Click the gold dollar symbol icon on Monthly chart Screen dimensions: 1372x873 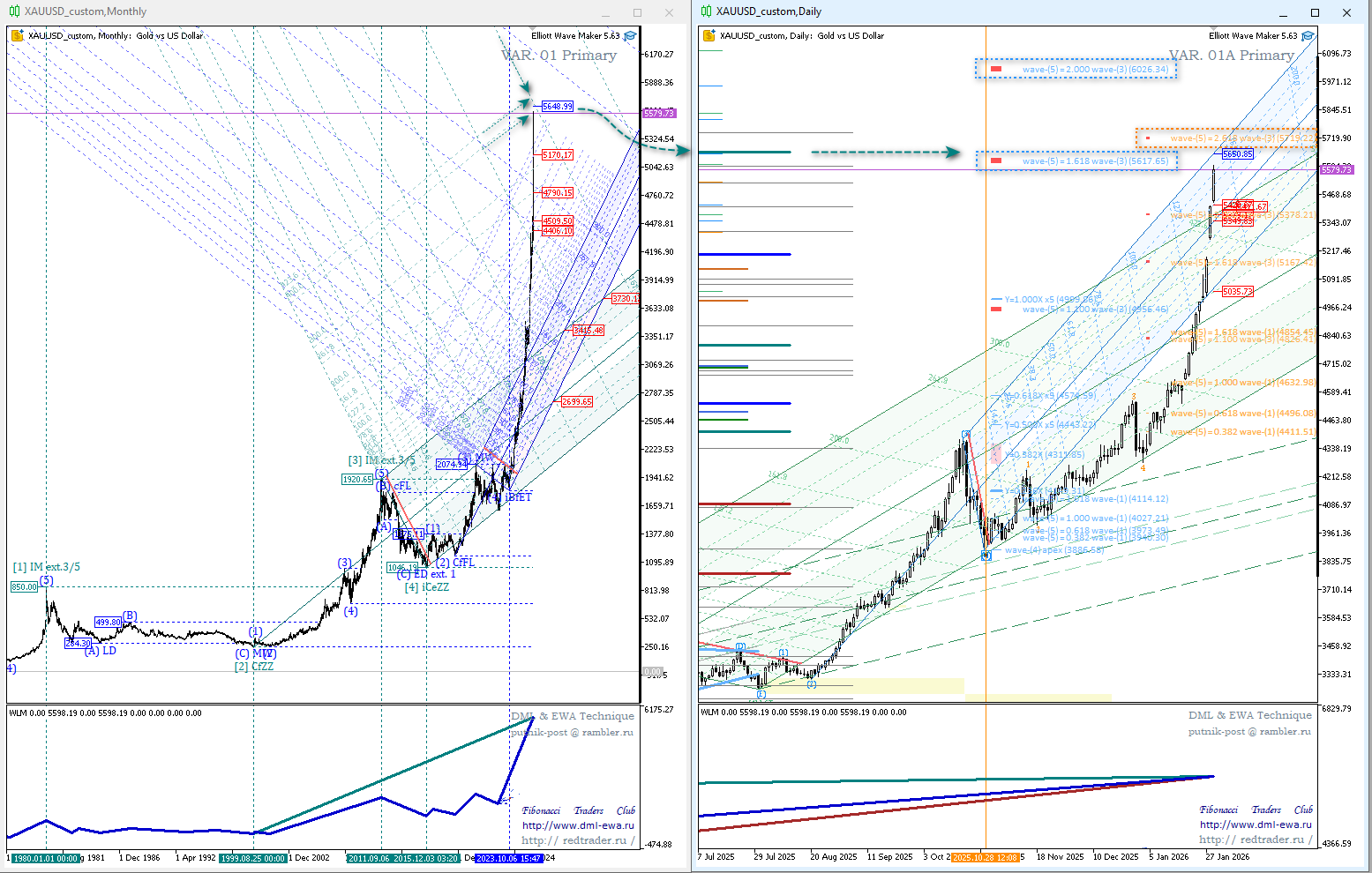(17, 36)
